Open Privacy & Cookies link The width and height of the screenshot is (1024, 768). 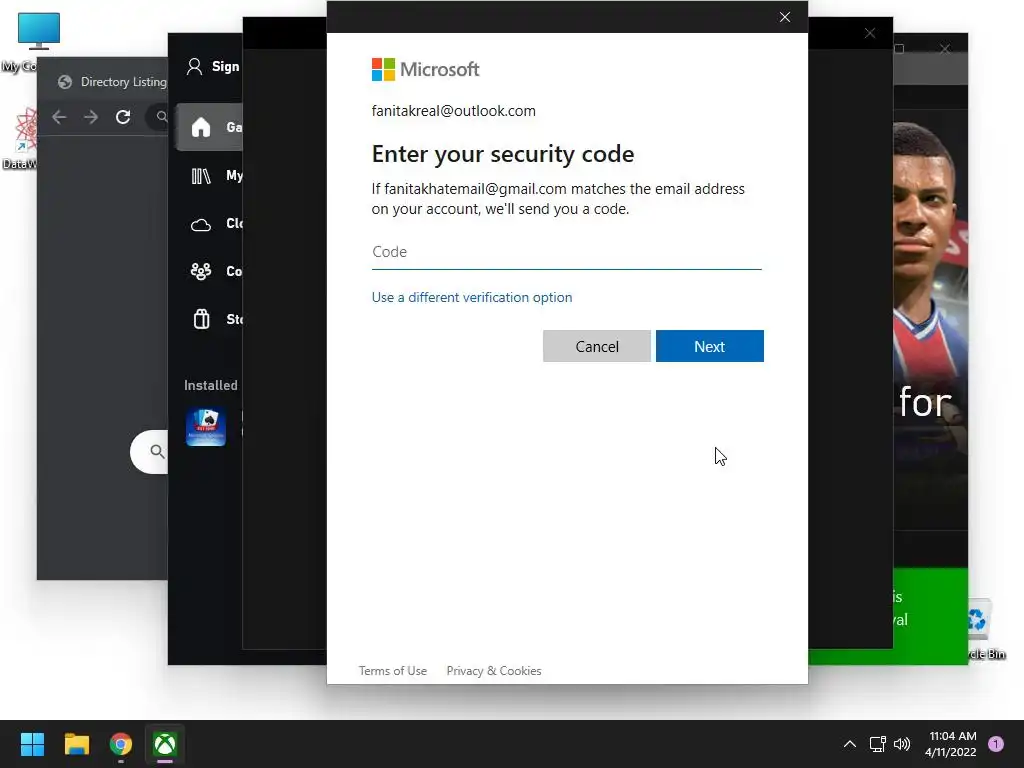point(494,671)
